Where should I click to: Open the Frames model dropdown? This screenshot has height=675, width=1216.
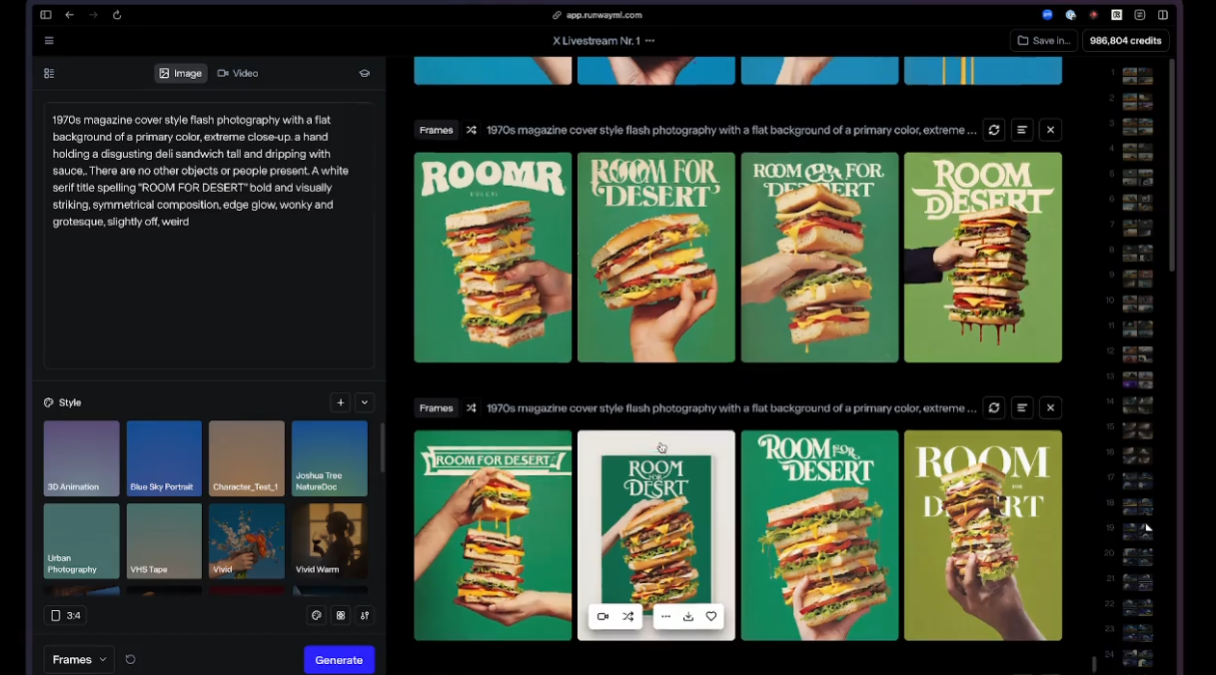pos(79,659)
